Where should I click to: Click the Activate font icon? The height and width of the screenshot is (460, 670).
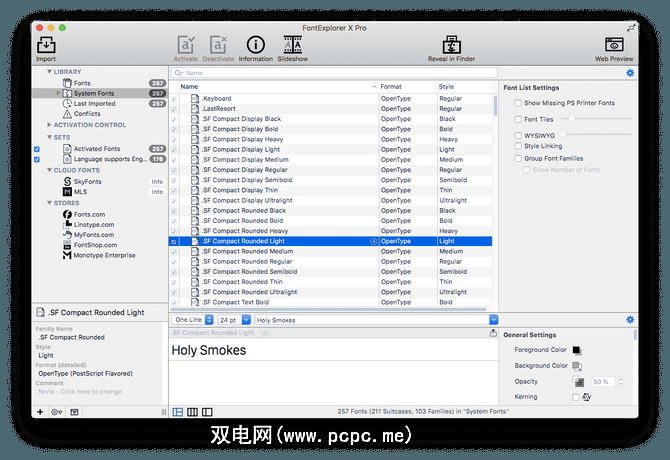coord(185,44)
